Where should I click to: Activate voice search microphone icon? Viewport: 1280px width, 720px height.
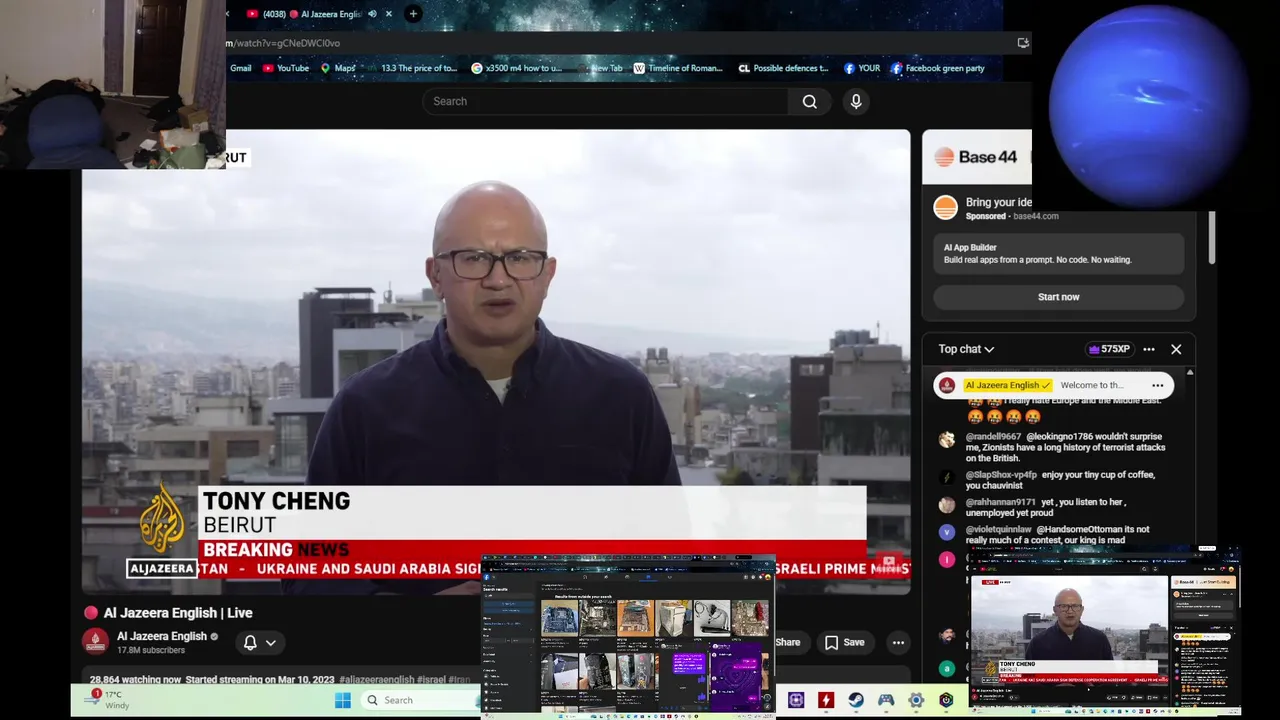click(x=856, y=101)
